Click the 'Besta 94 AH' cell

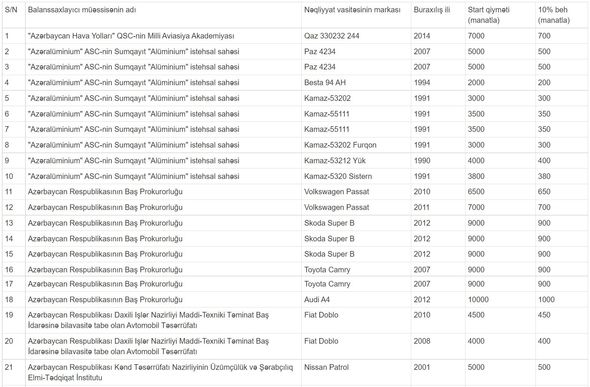coord(325,83)
